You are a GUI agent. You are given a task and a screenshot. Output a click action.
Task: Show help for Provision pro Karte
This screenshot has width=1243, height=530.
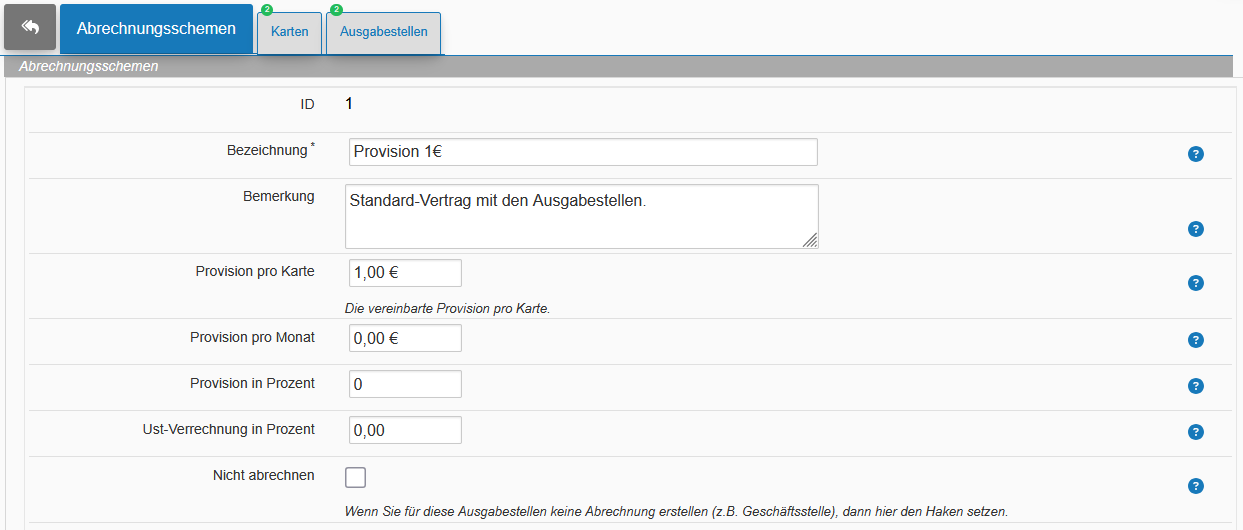(x=1195, y=283)
